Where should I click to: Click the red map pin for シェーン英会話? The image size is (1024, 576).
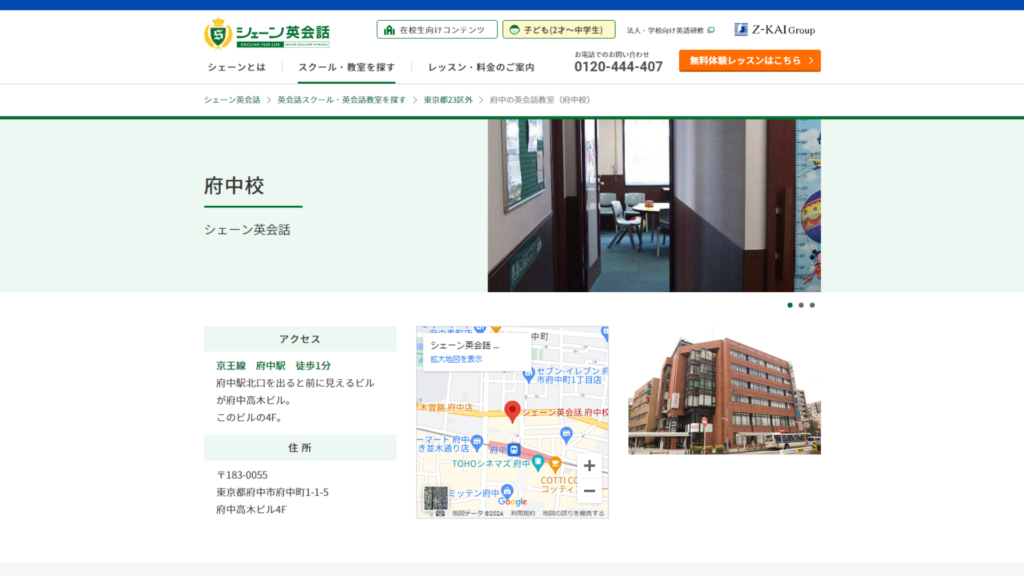point(513,411)
